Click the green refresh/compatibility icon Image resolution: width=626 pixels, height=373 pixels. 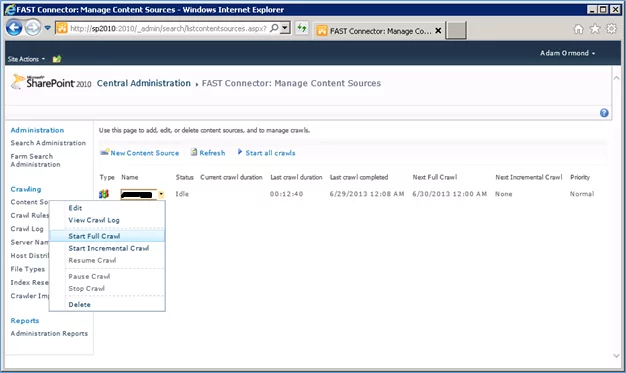pyautogui.click(x=302, y=28)
